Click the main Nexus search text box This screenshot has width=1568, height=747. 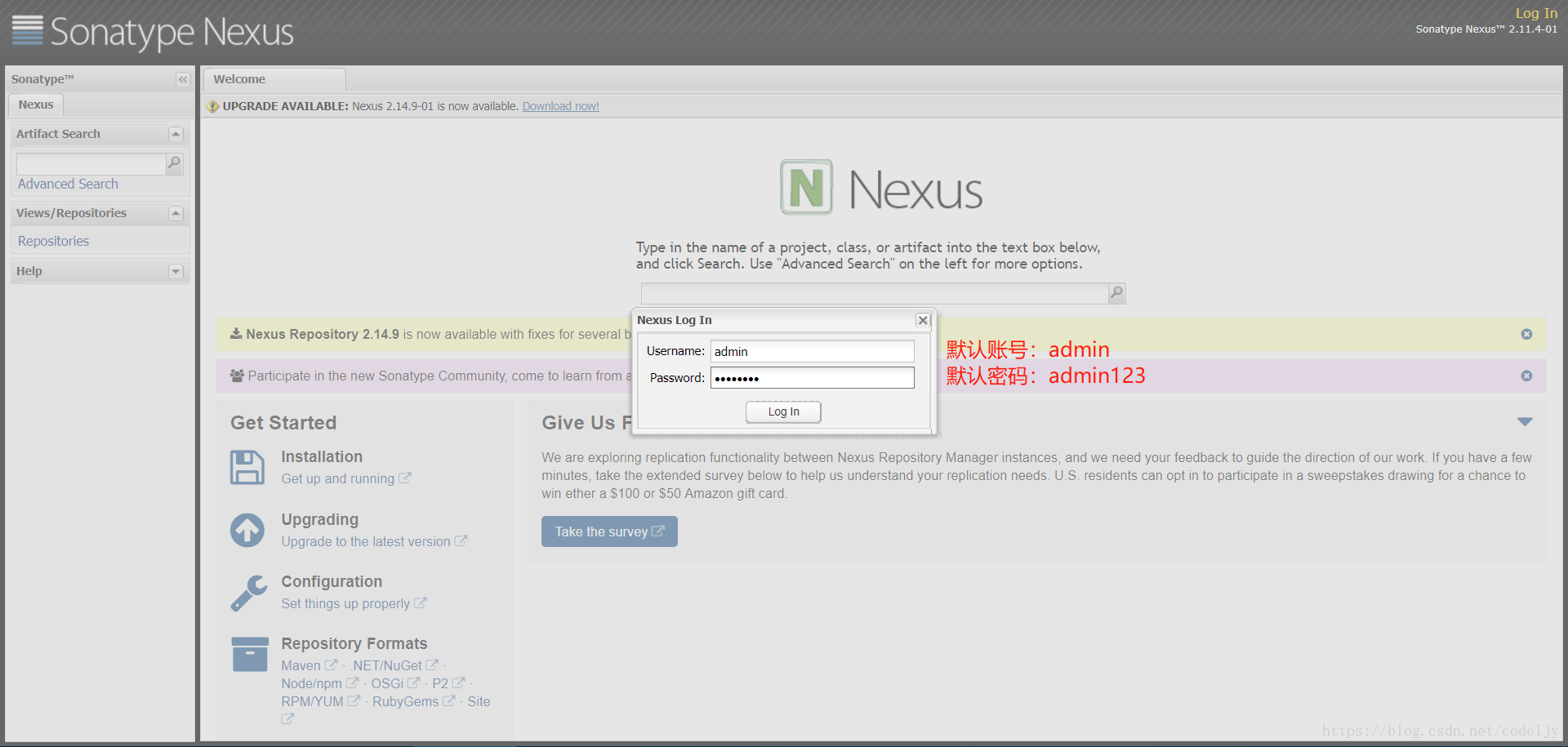(874, 293)
